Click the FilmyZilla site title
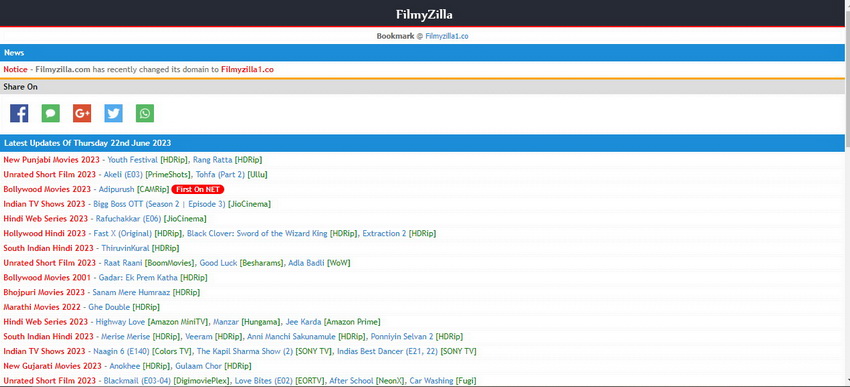The height and width of the screenshot is (387, 850). click(424, 14)
